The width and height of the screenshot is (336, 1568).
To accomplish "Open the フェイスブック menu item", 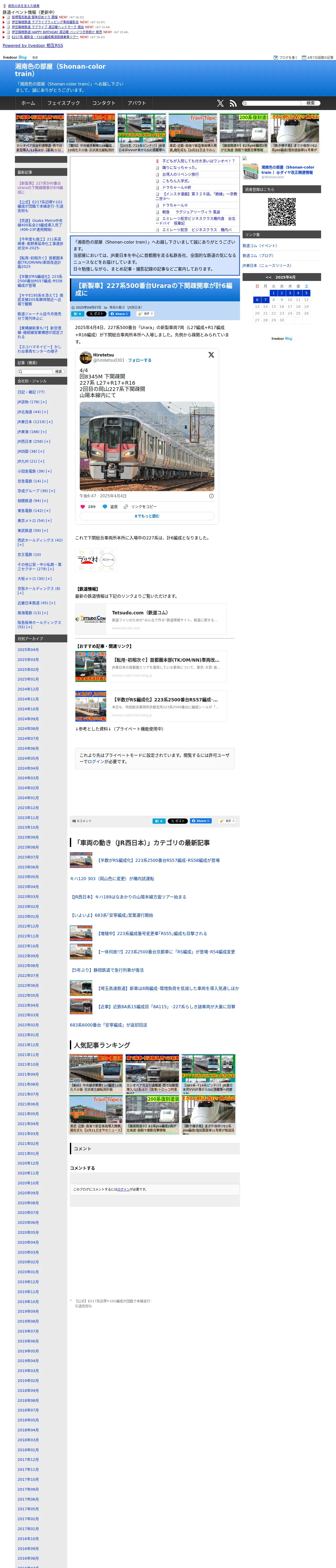I will tap(63, 103).
